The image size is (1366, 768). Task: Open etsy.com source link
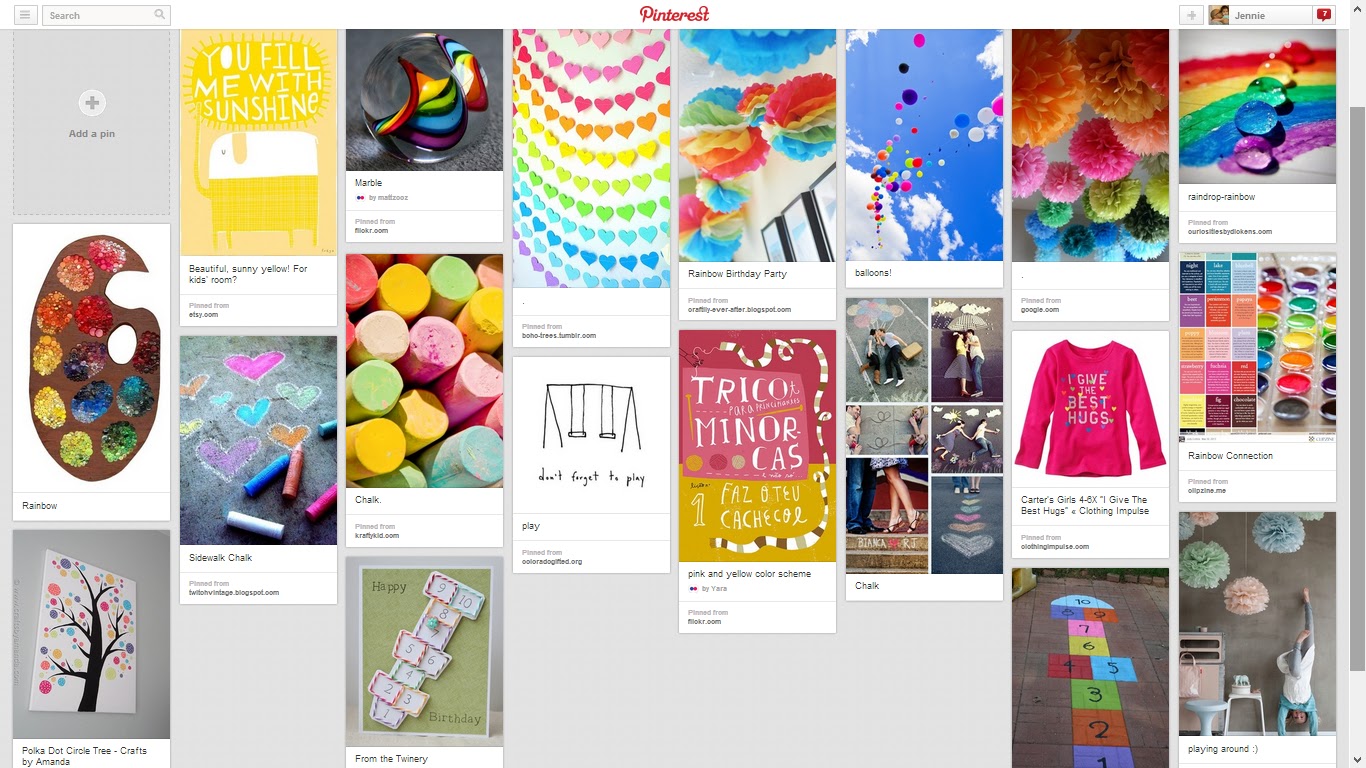[x=204, y=314]
